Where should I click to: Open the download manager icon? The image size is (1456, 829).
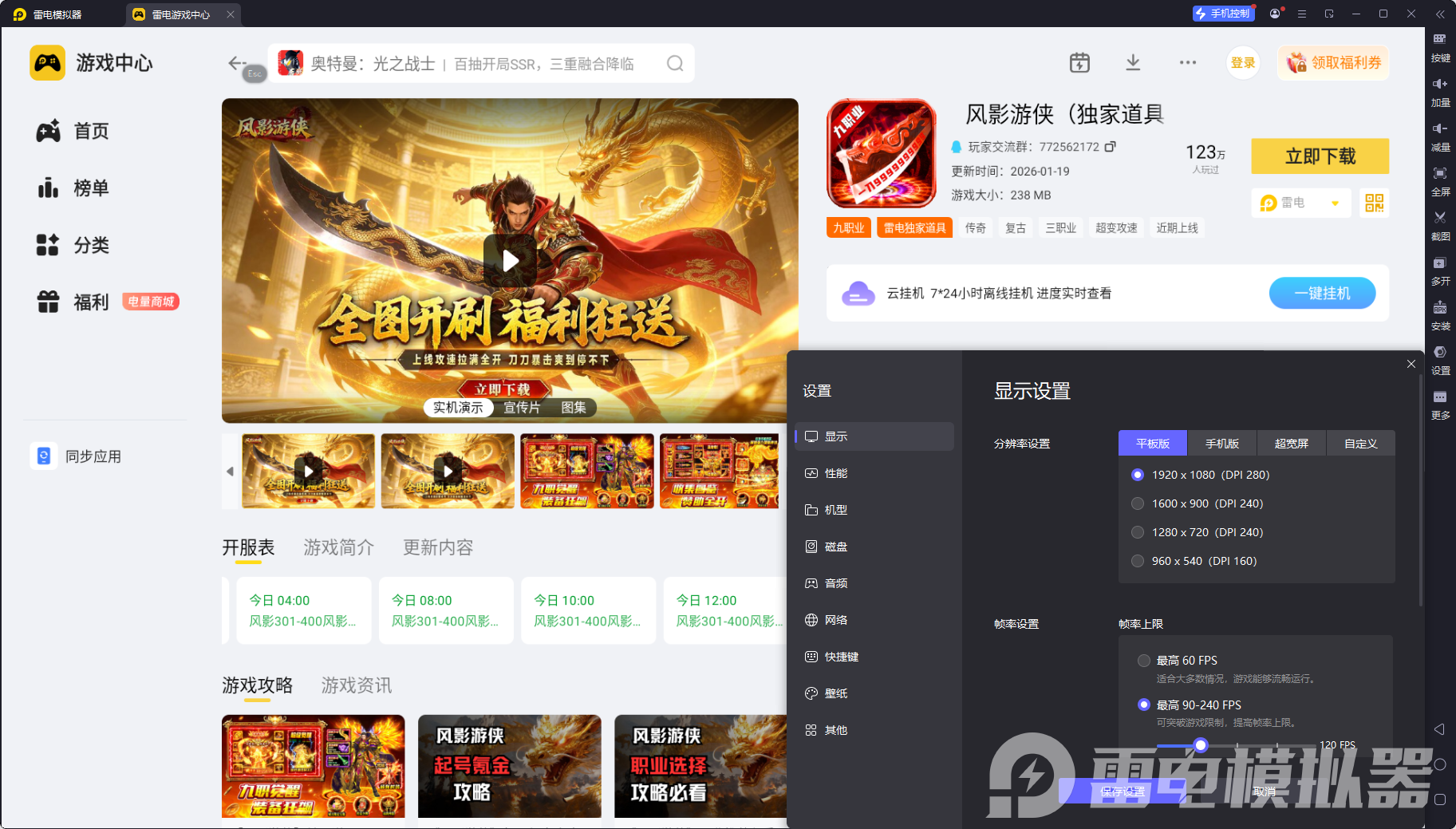click(x=1133, y=63)
